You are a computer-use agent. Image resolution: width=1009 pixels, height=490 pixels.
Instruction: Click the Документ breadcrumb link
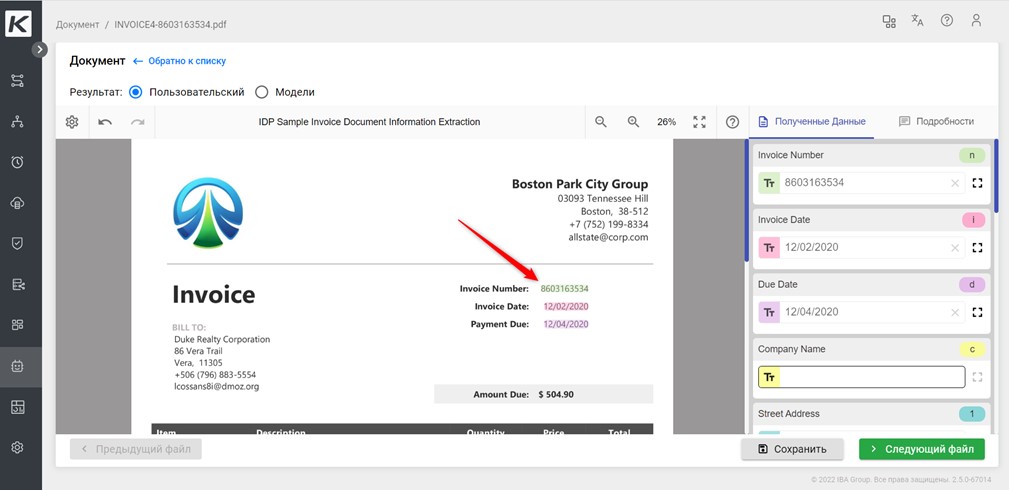[77, 24]
